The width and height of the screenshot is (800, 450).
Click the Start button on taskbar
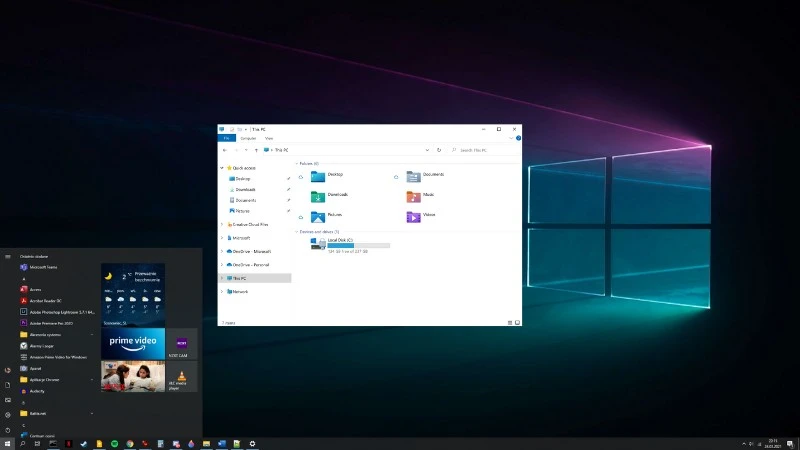(x=7, y=444)
